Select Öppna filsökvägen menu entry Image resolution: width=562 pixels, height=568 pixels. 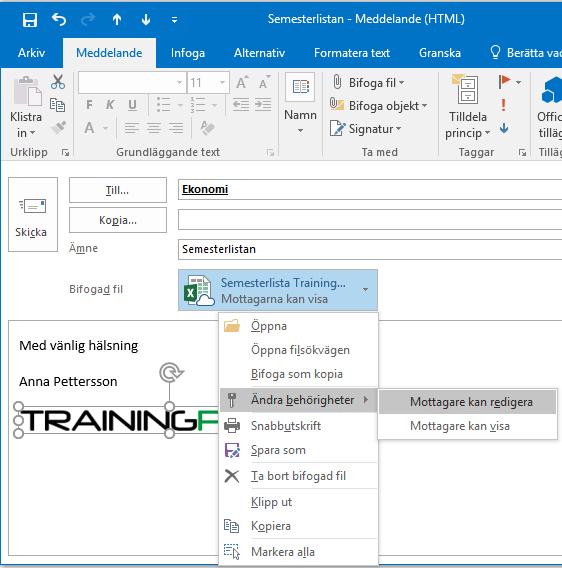298,350
